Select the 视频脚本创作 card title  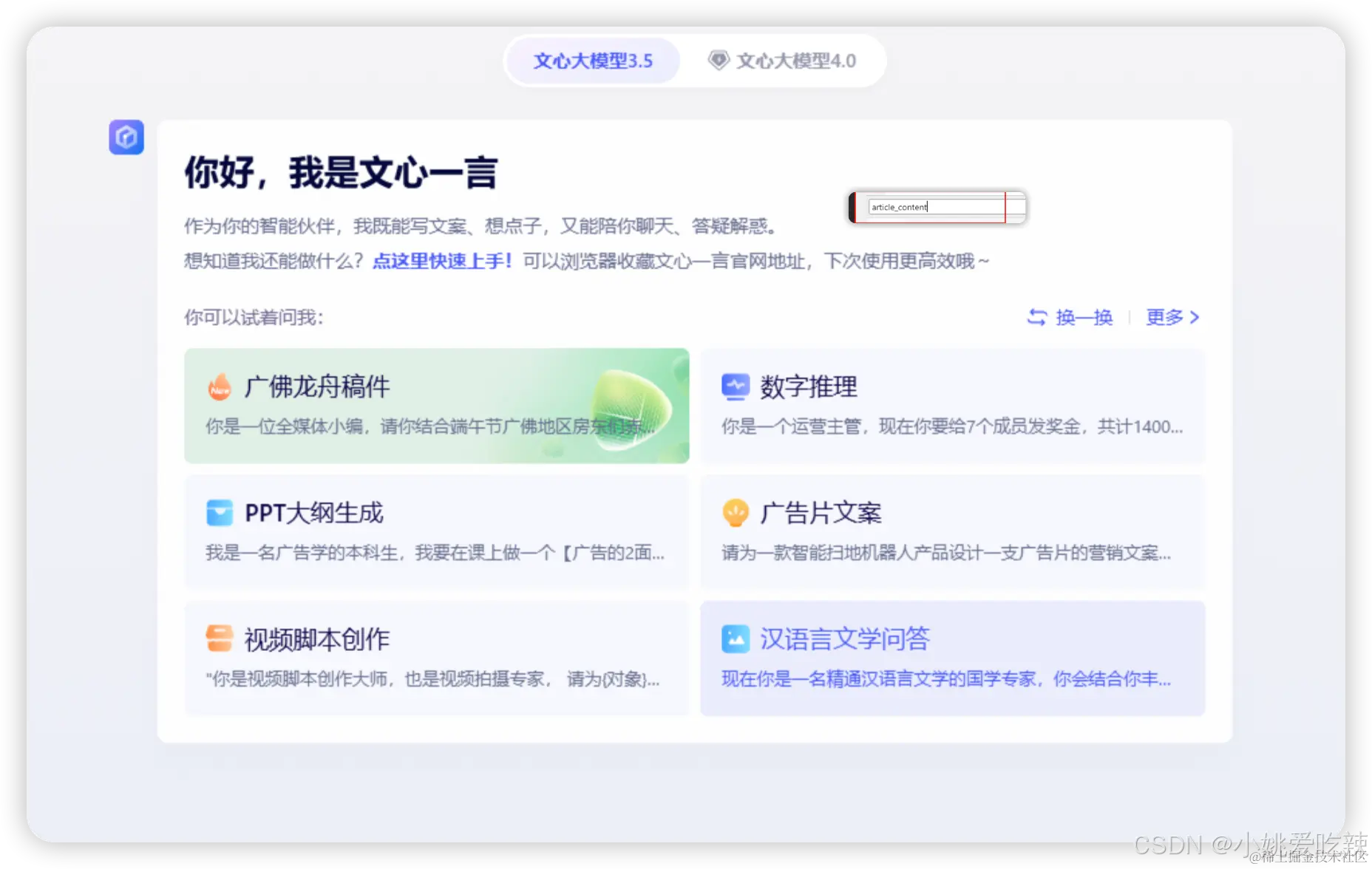pyautogui.click(x=317, y=639)
